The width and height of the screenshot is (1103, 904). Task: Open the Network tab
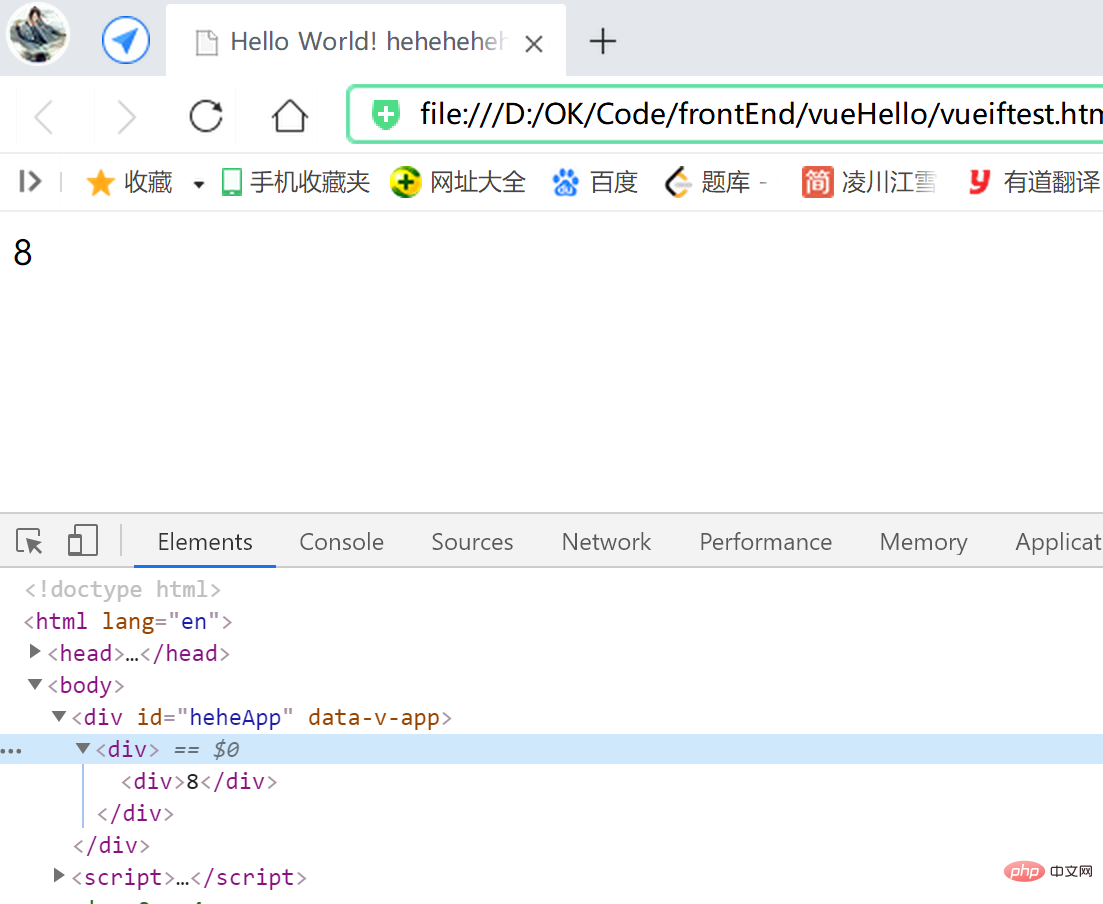pyautogui.click(x=606, y=542)
